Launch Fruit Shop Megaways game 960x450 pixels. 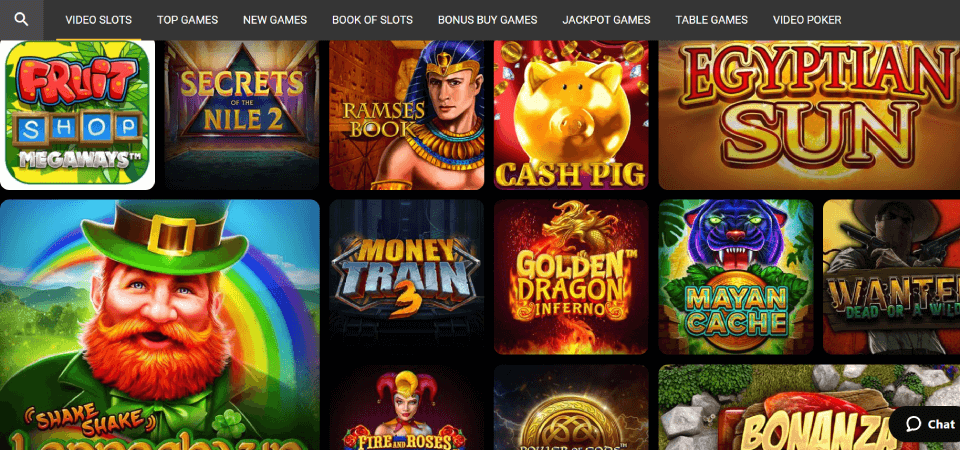(x=77, y=115)
